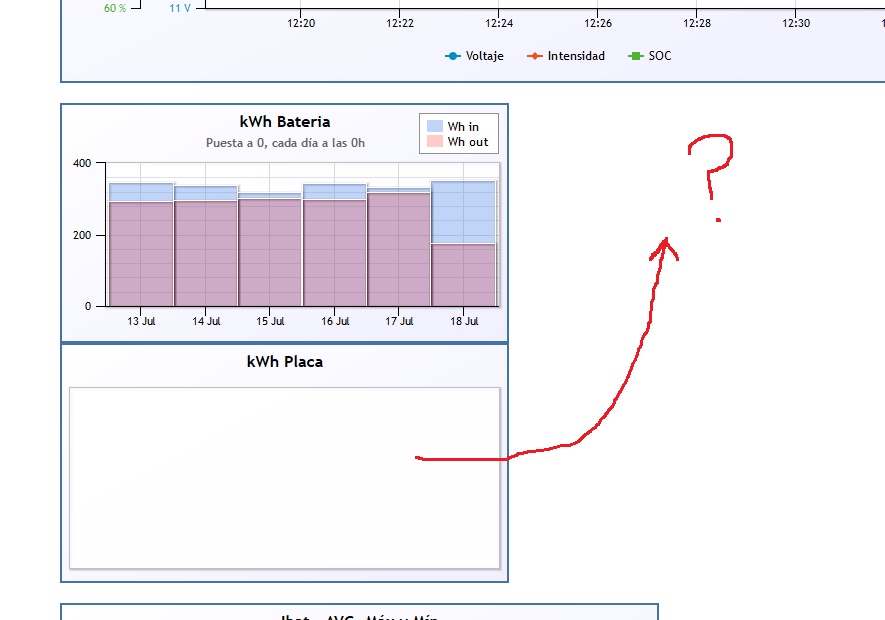Click the 60 % SOC axis label

pyautogui.click(x=115, y=8)
